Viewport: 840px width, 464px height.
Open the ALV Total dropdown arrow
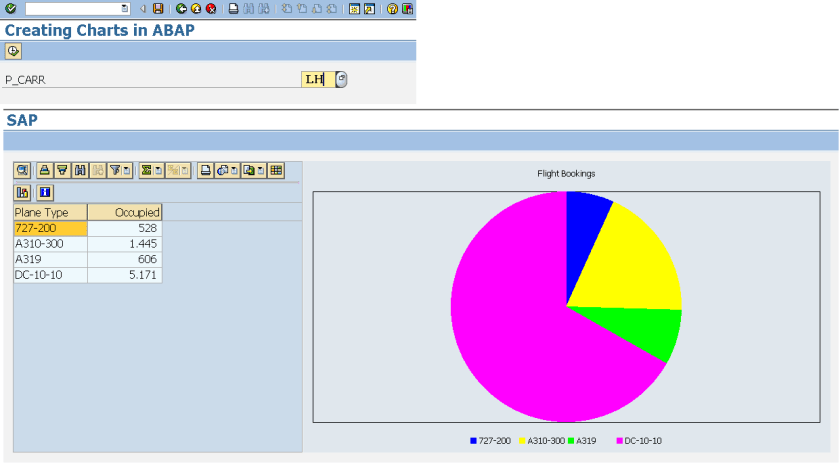click(x=159, y=170)
